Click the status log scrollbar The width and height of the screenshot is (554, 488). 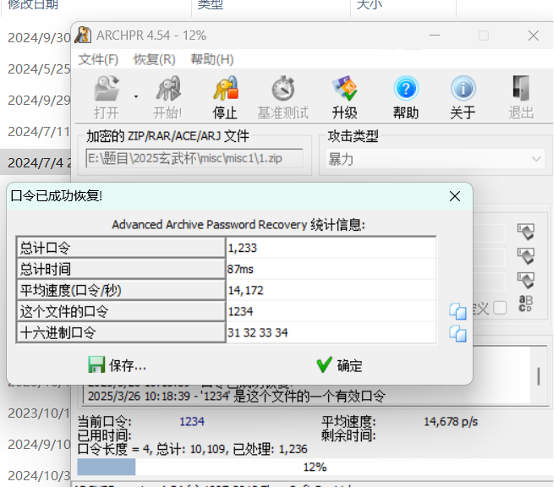click(539, 376)
